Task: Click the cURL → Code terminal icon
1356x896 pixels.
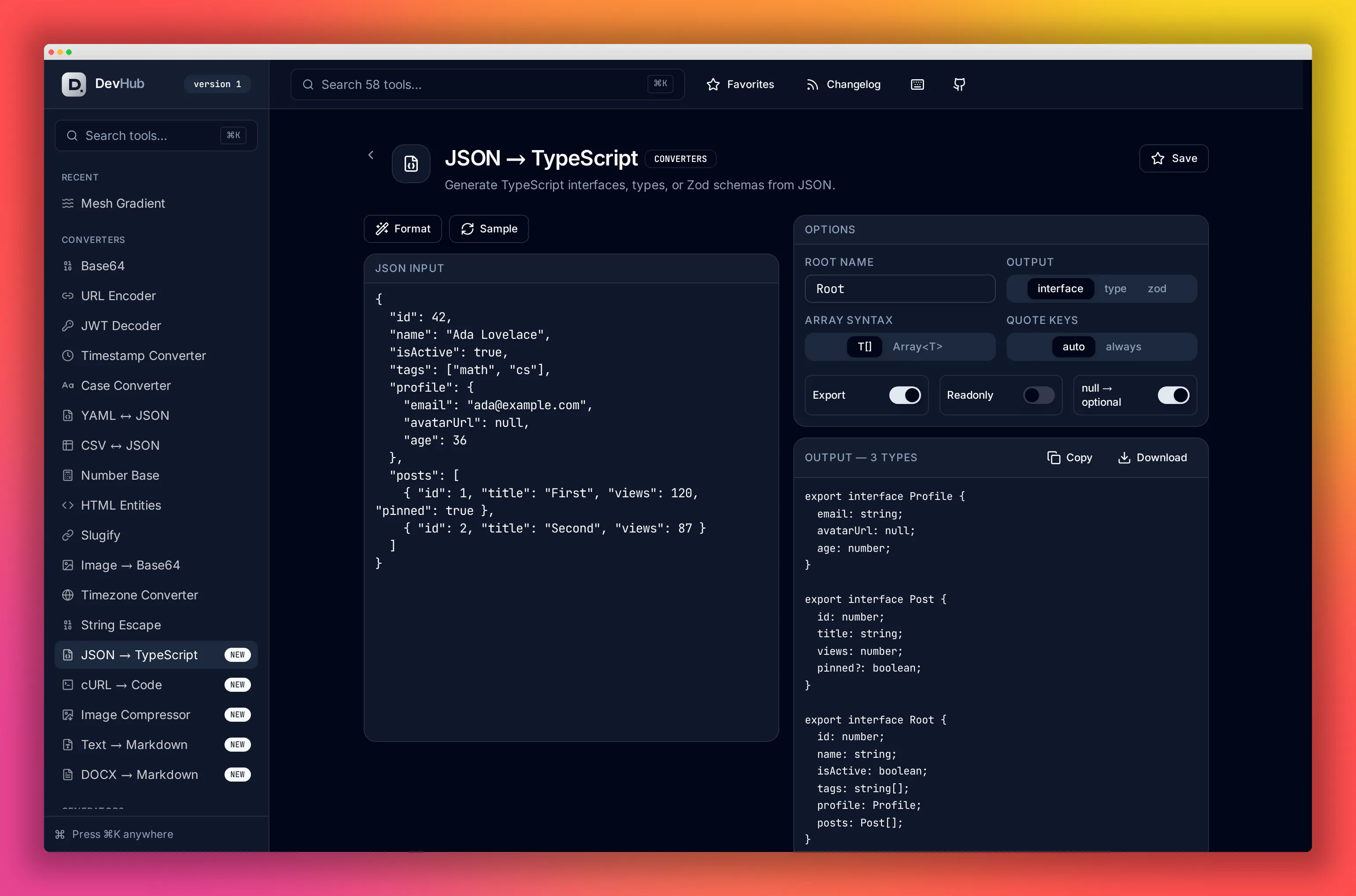Action: pos(67,685)
